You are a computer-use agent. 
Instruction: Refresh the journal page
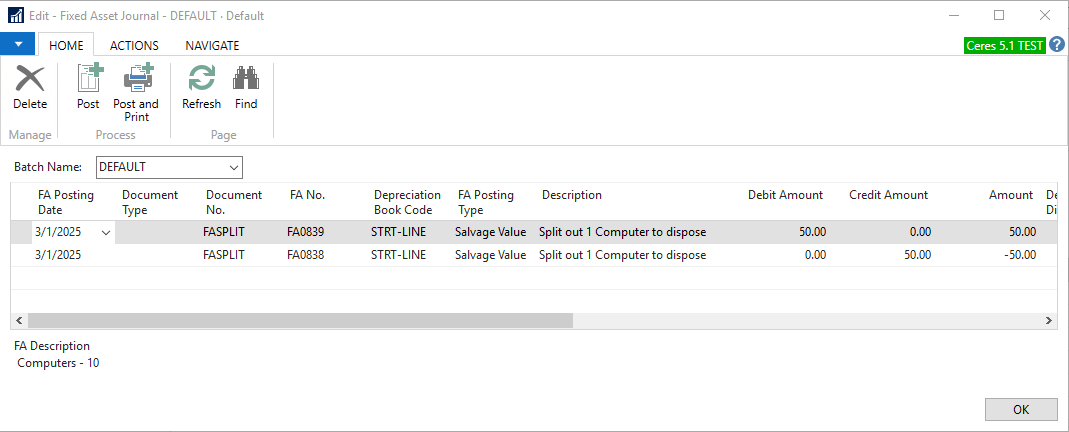point(201,80)
